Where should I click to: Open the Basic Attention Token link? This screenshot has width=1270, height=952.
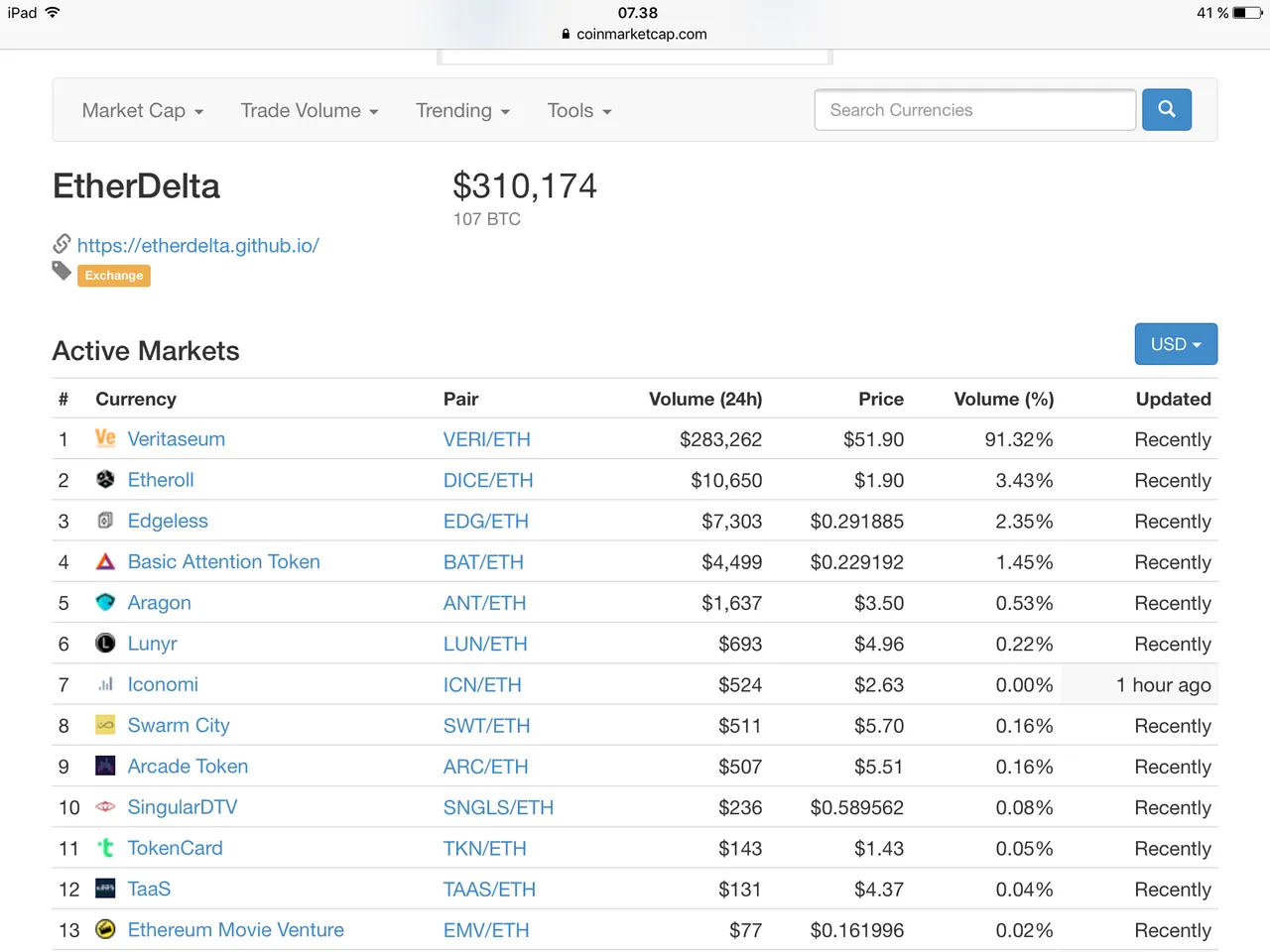coord(224,561)
